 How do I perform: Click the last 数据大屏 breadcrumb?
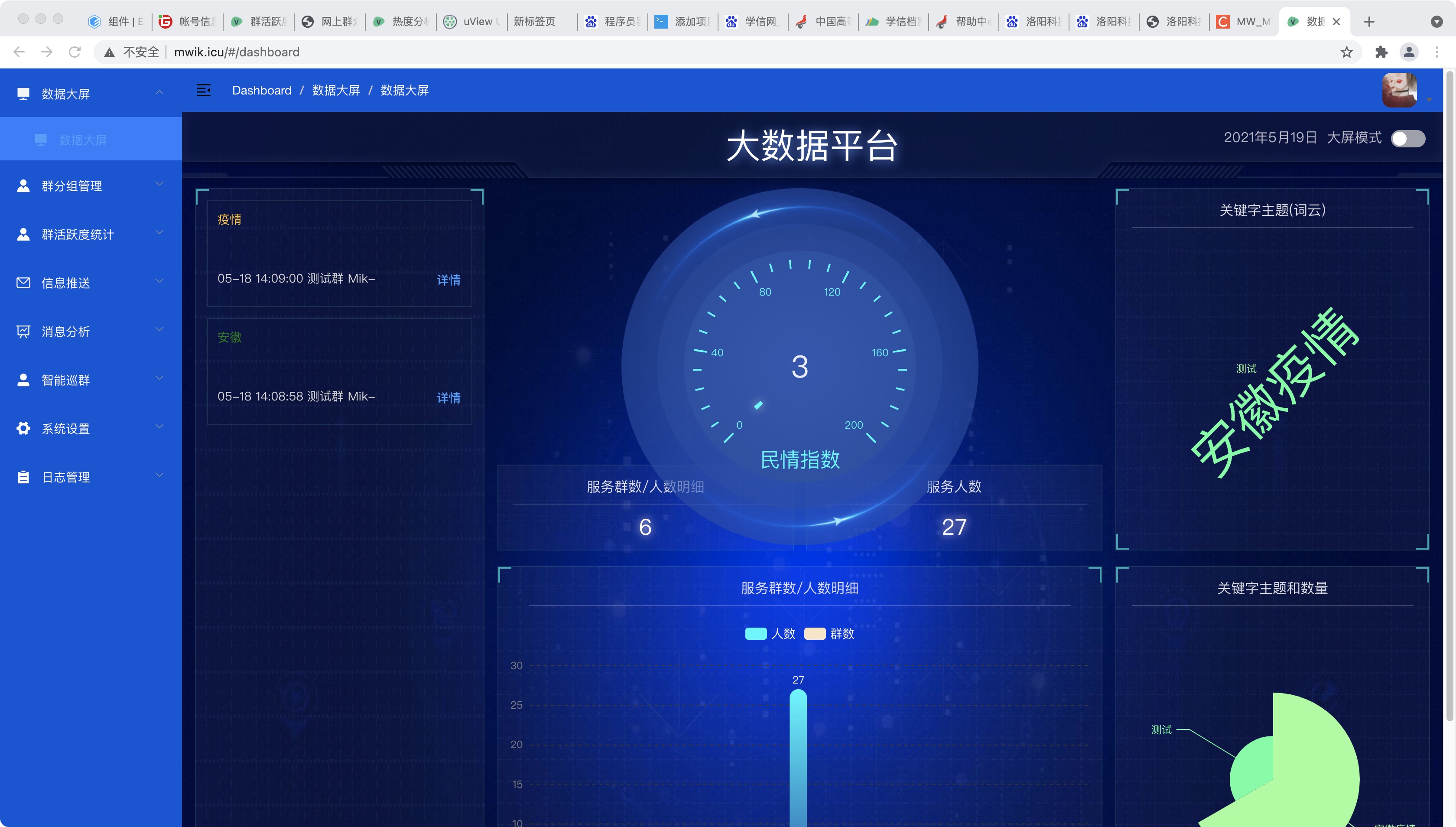pos(404,90)
